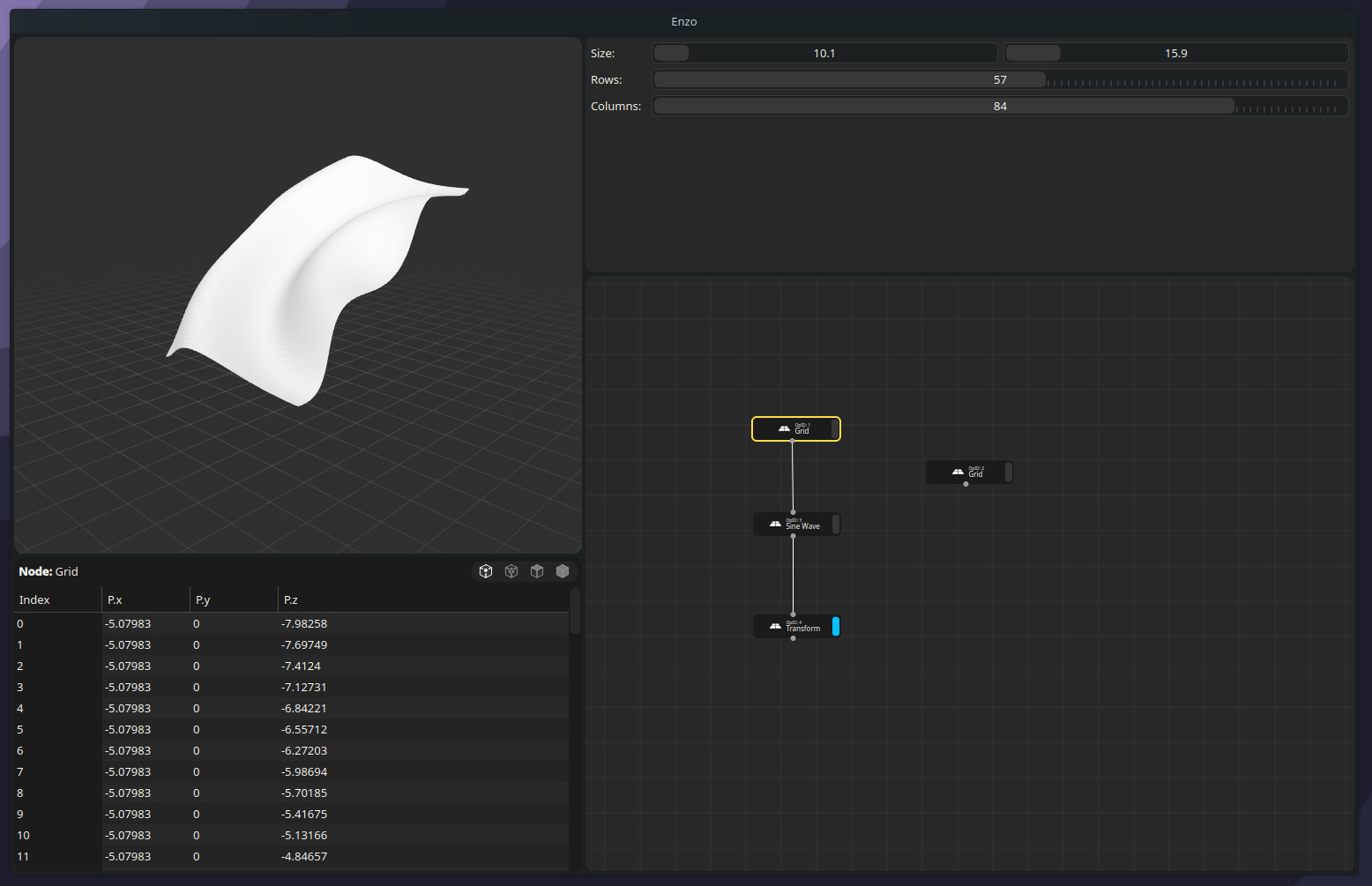Viewport: 1372px width, 886px height.
Task: Click the first Size slider
Action: tap(824, 53)
